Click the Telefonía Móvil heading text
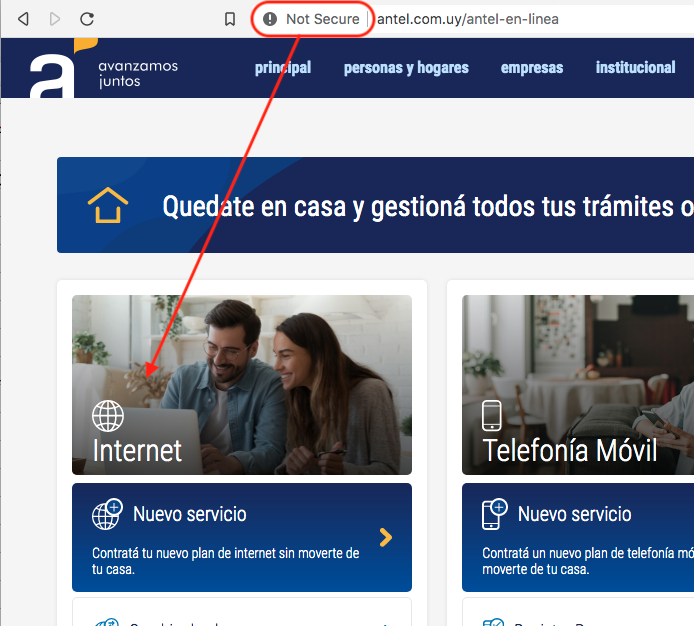The image size is (694, 626). (570, 451)
